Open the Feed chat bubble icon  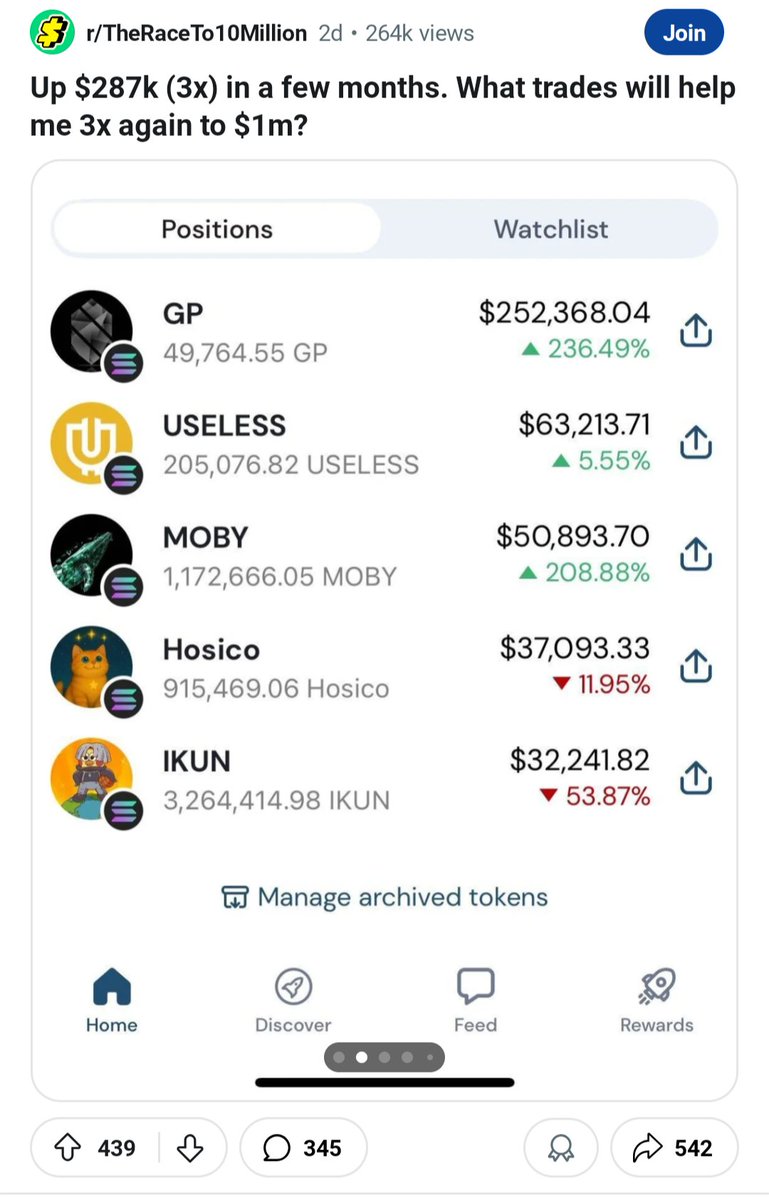pyautogui.click(x=475, y=986)
